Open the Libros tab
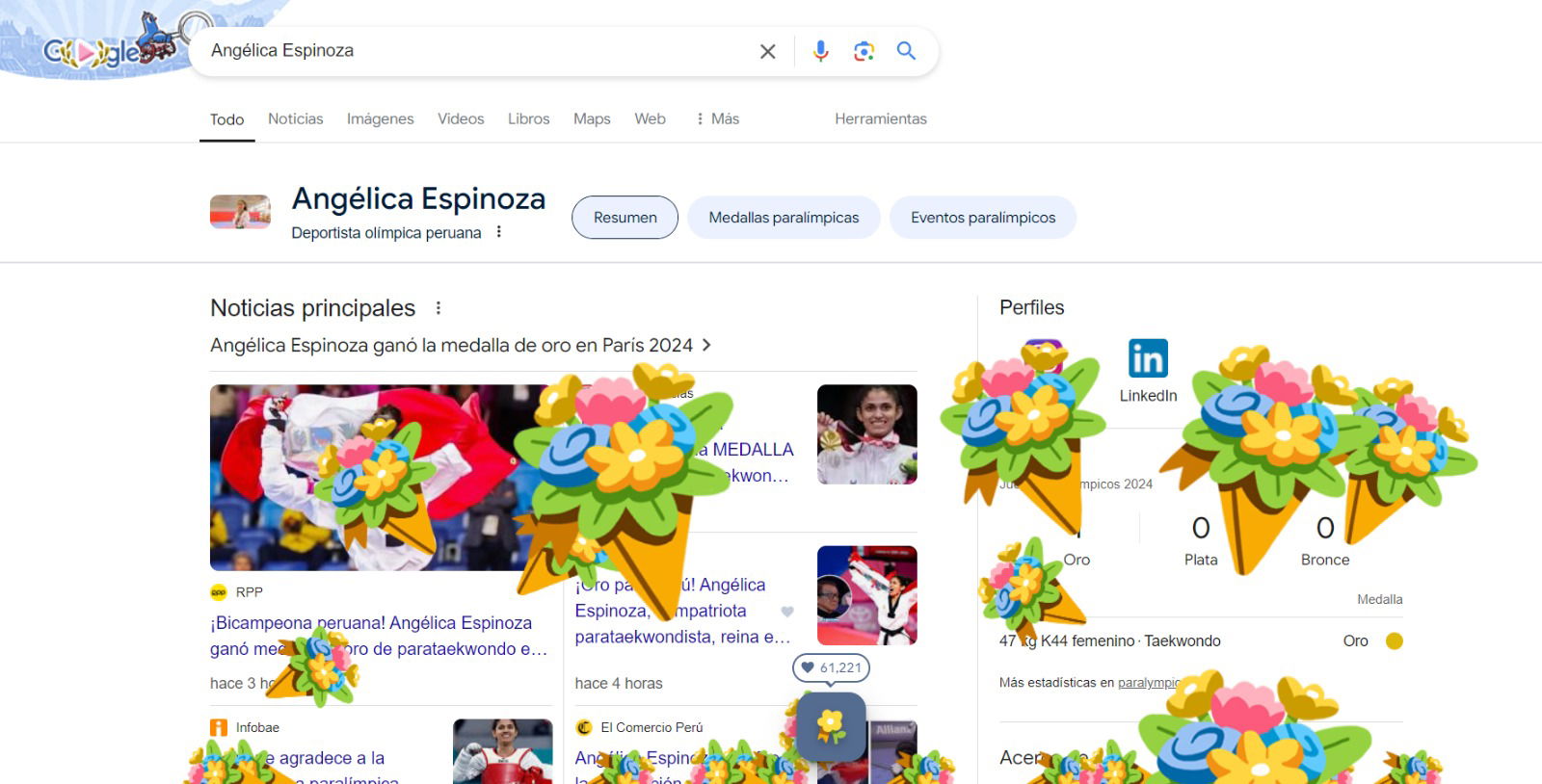This screenshot has width=1542, height=784. 529,118
